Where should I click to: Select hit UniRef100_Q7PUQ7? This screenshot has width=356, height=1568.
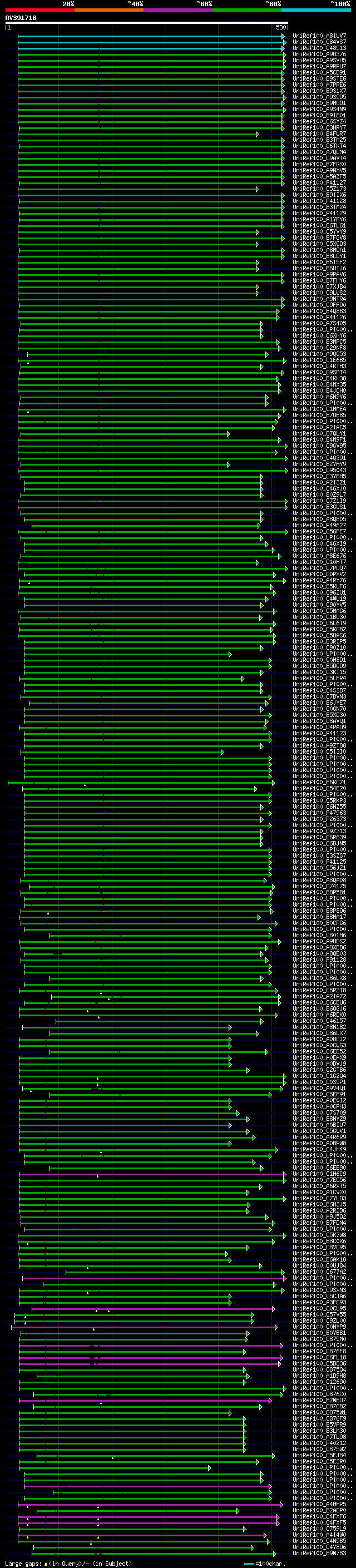[319, 568]
